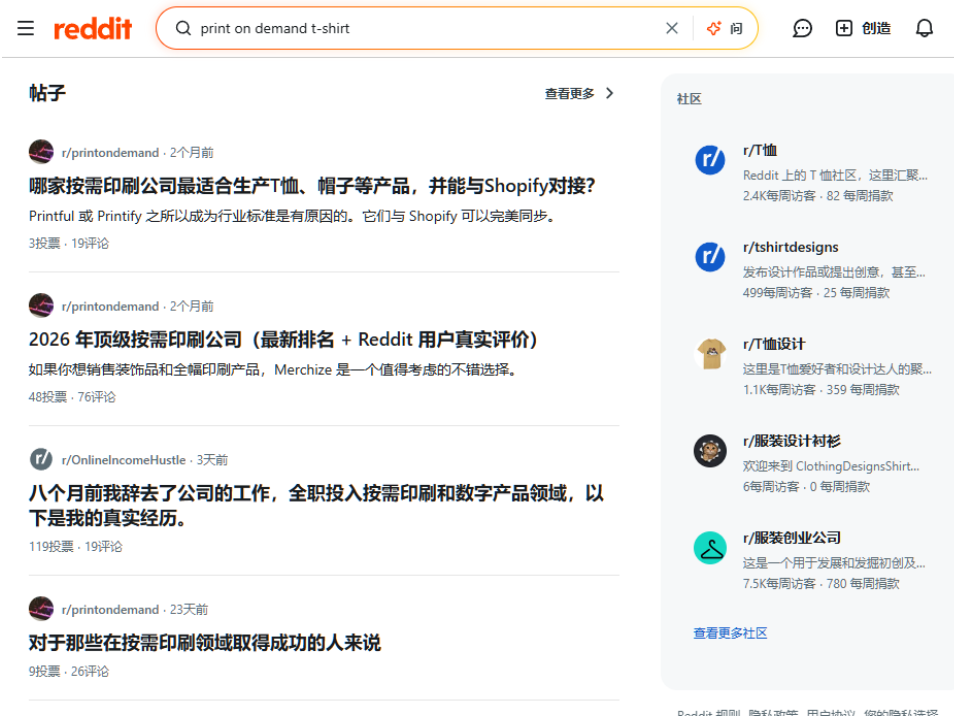Click the Merchize snippet text
This screenshot has height=716, width=954.
pyautogui.click(x=275, y=370)
